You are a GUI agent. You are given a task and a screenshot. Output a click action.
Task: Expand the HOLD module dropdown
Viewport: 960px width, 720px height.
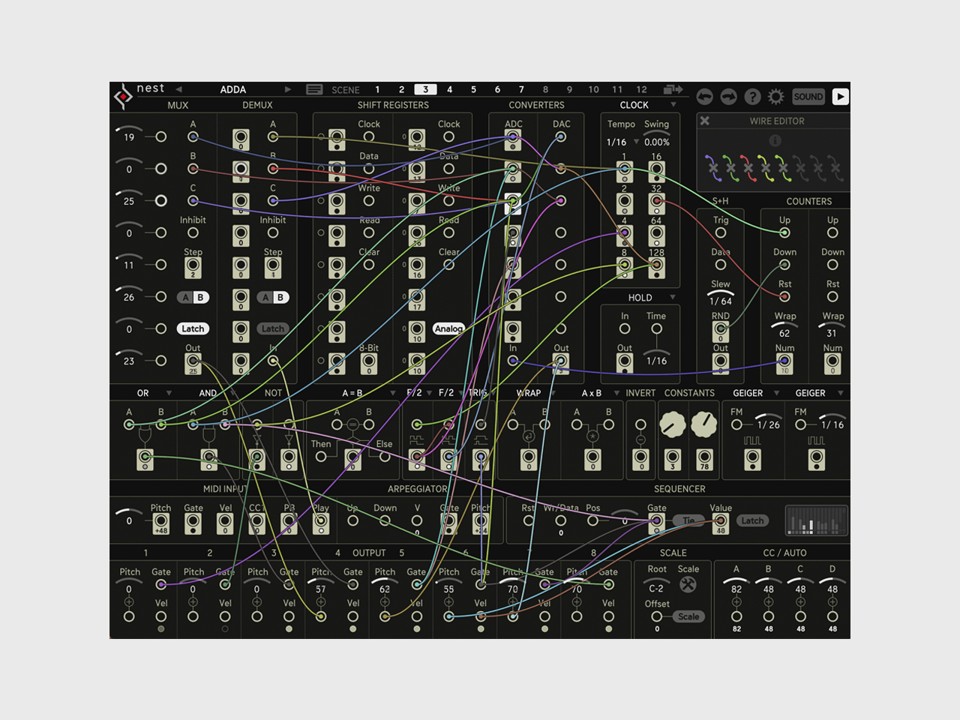[673, 298]
